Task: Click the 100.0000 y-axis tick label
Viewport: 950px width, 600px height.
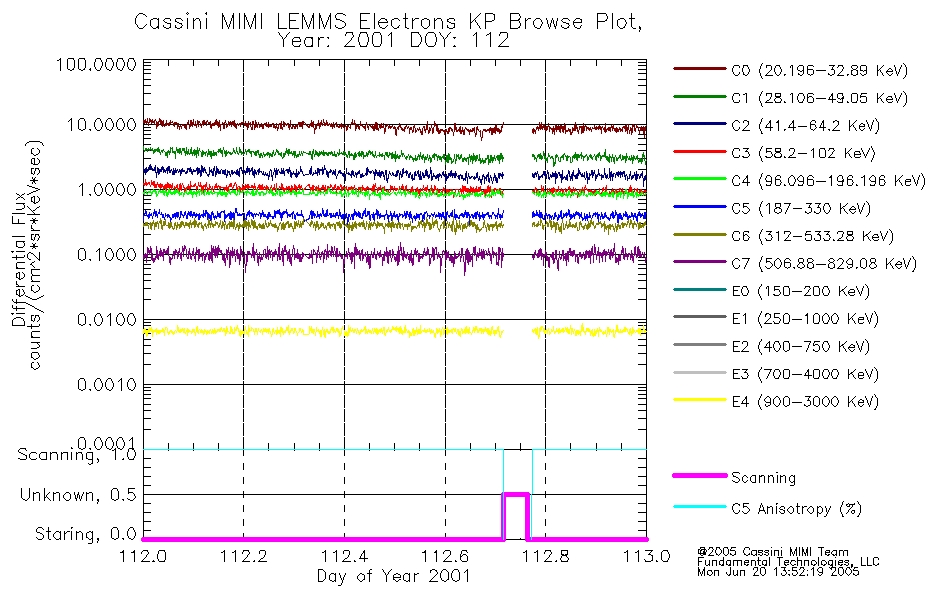Action: point(96,64)
